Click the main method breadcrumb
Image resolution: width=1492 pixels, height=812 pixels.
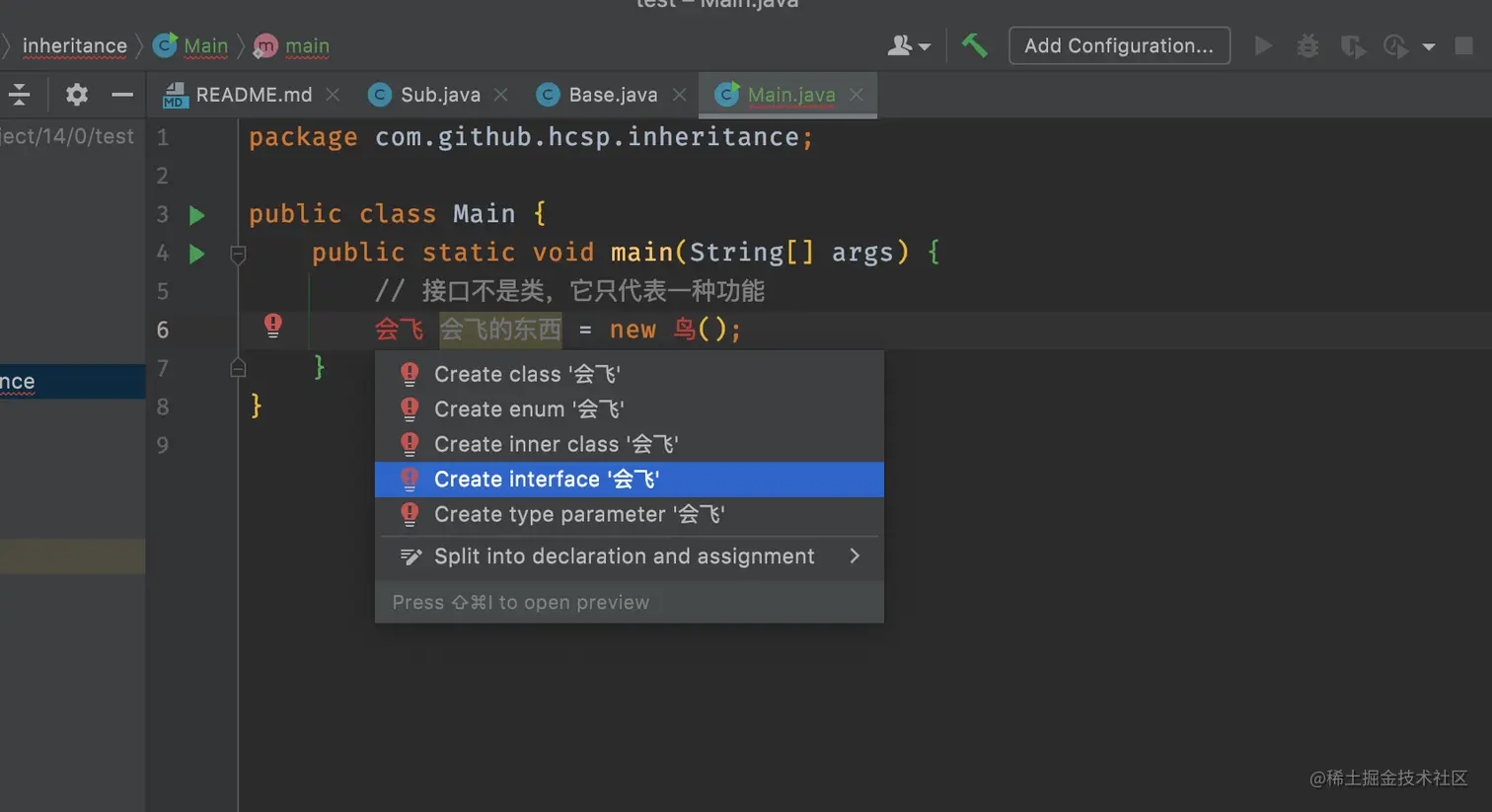292,45
